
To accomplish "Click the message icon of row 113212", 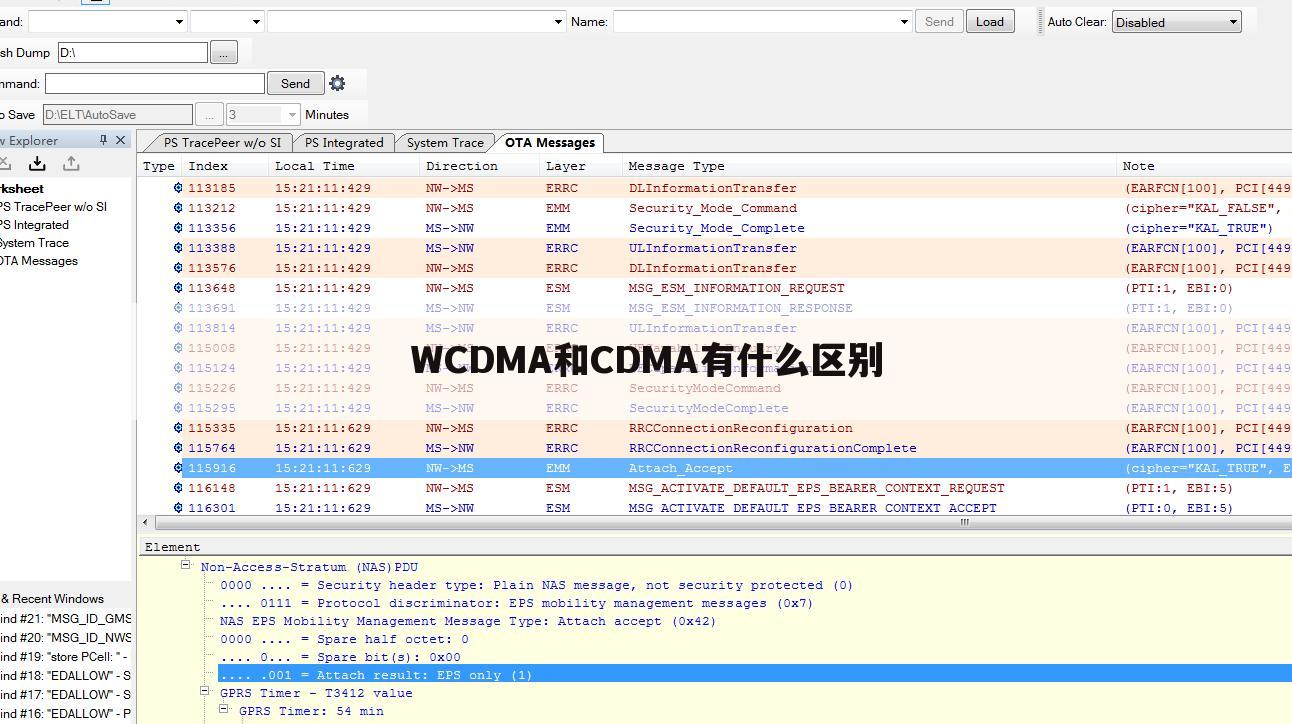I will tap(178, 208).
